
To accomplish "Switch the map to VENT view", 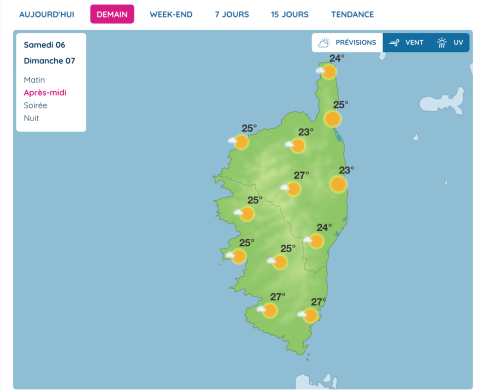I will pyautogui.click(x=406, y=43).
